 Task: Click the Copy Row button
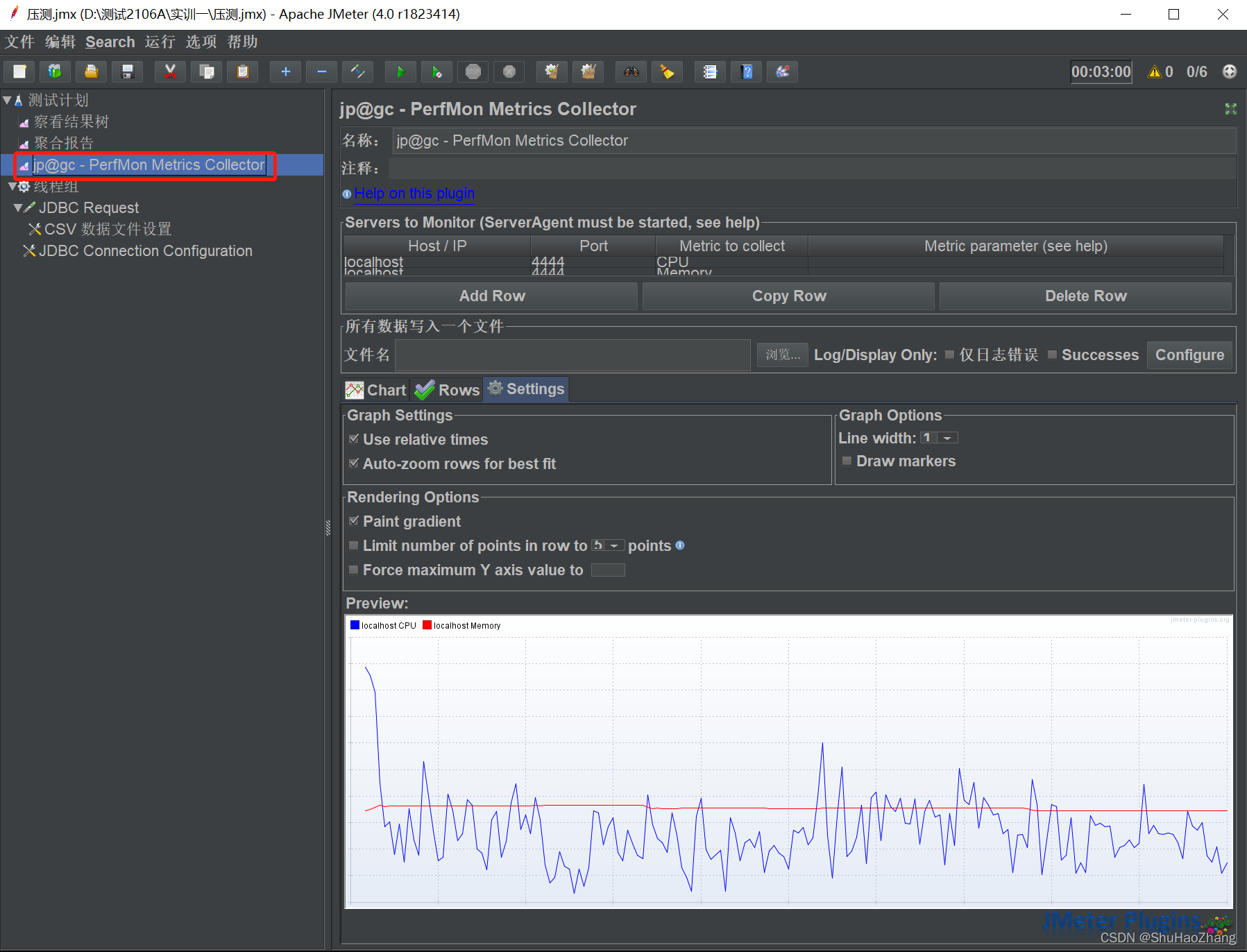[x=788, y=296]
